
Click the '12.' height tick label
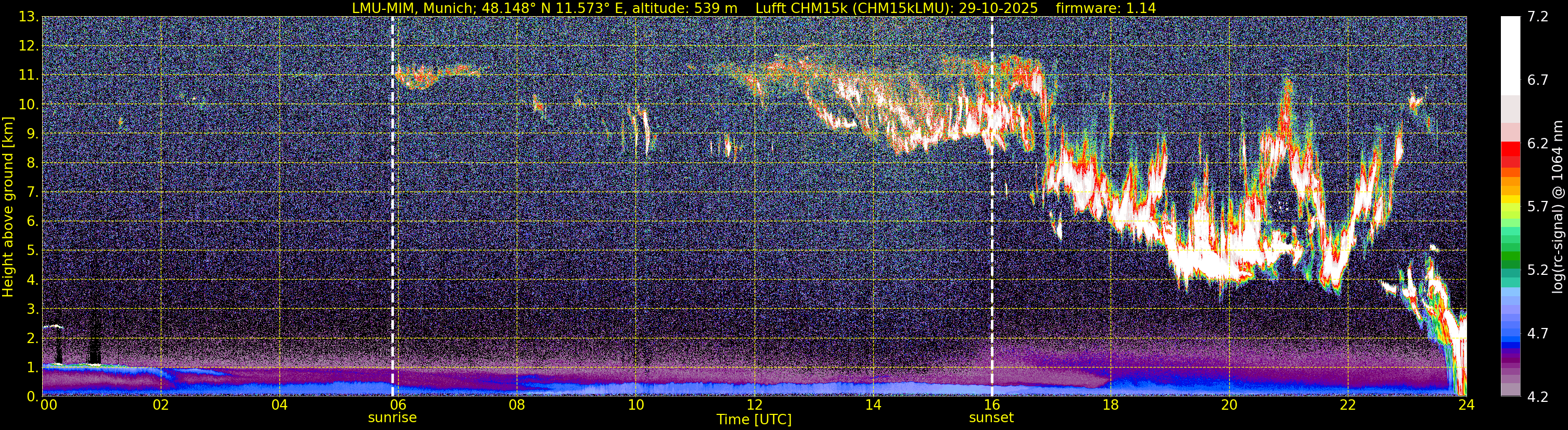tap(29, 46)
